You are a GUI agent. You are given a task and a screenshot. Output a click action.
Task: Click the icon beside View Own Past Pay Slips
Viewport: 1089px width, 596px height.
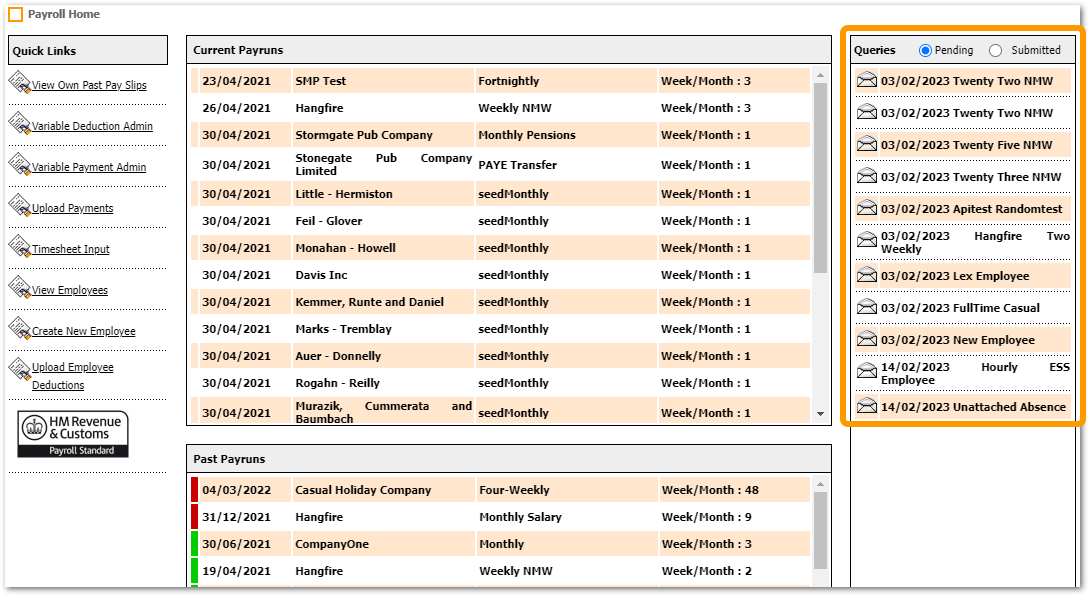point(19,83)
